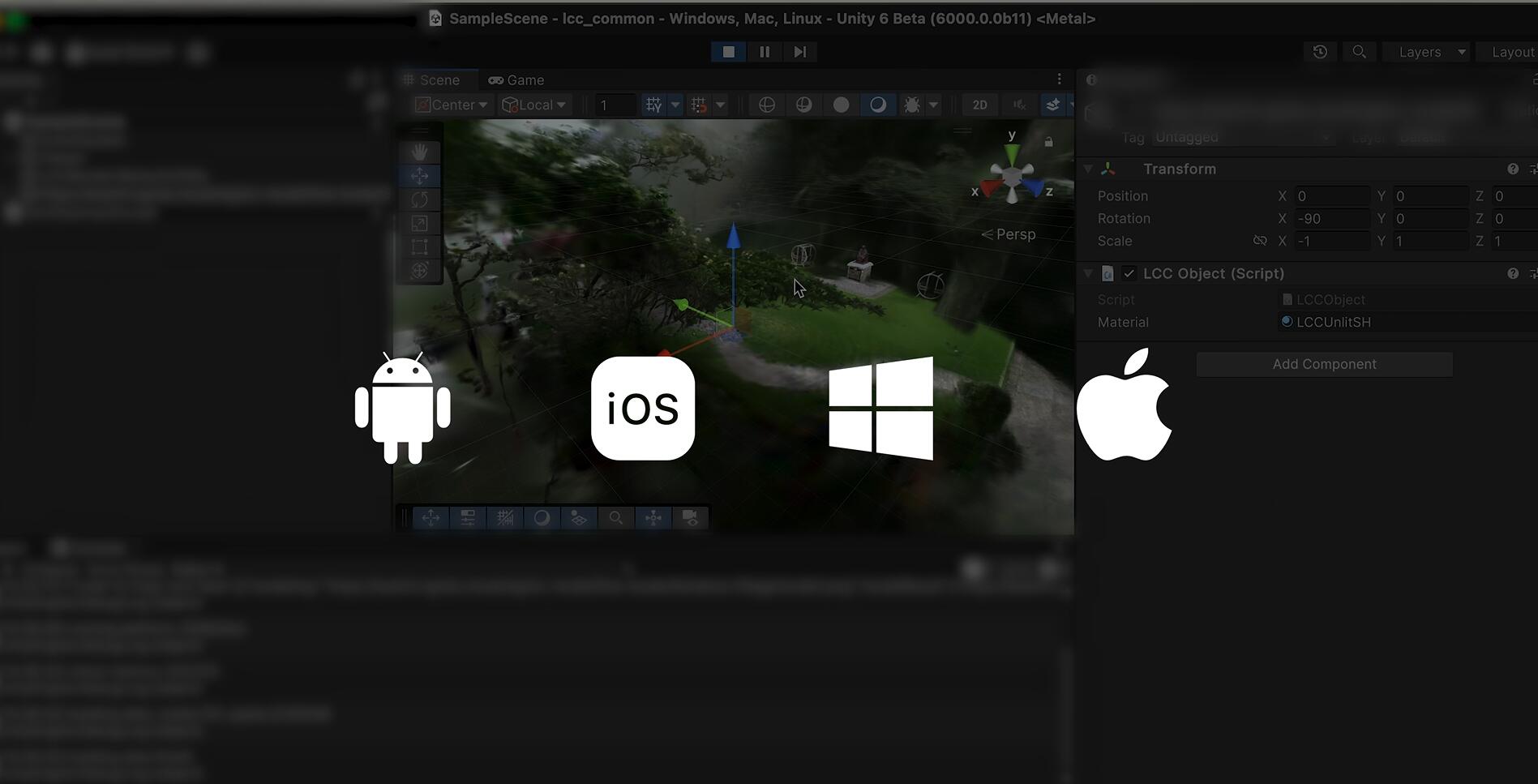Select the highlighted shaded draw mode
The image size is (1538, 784).
click(878, 105)
